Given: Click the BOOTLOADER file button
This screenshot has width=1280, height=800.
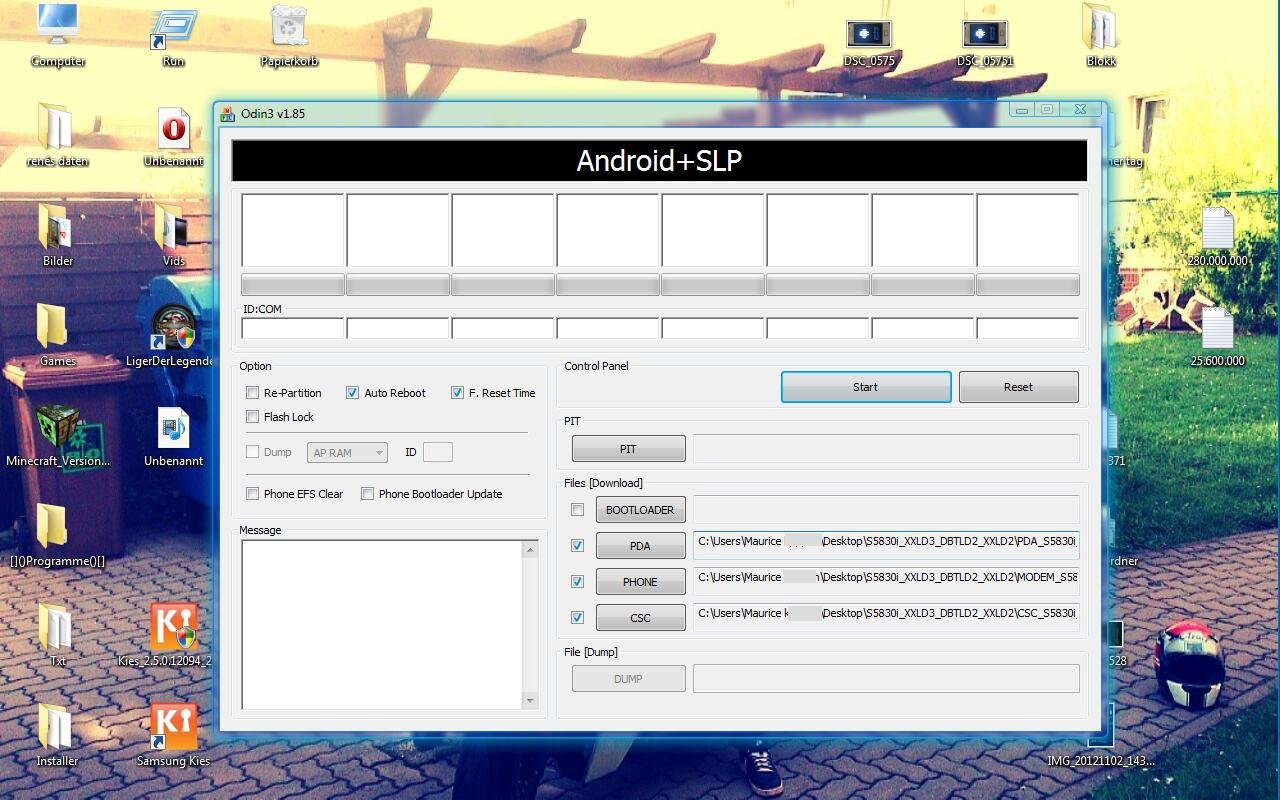Looking at the screenshot, I should [x=640, y=510].
